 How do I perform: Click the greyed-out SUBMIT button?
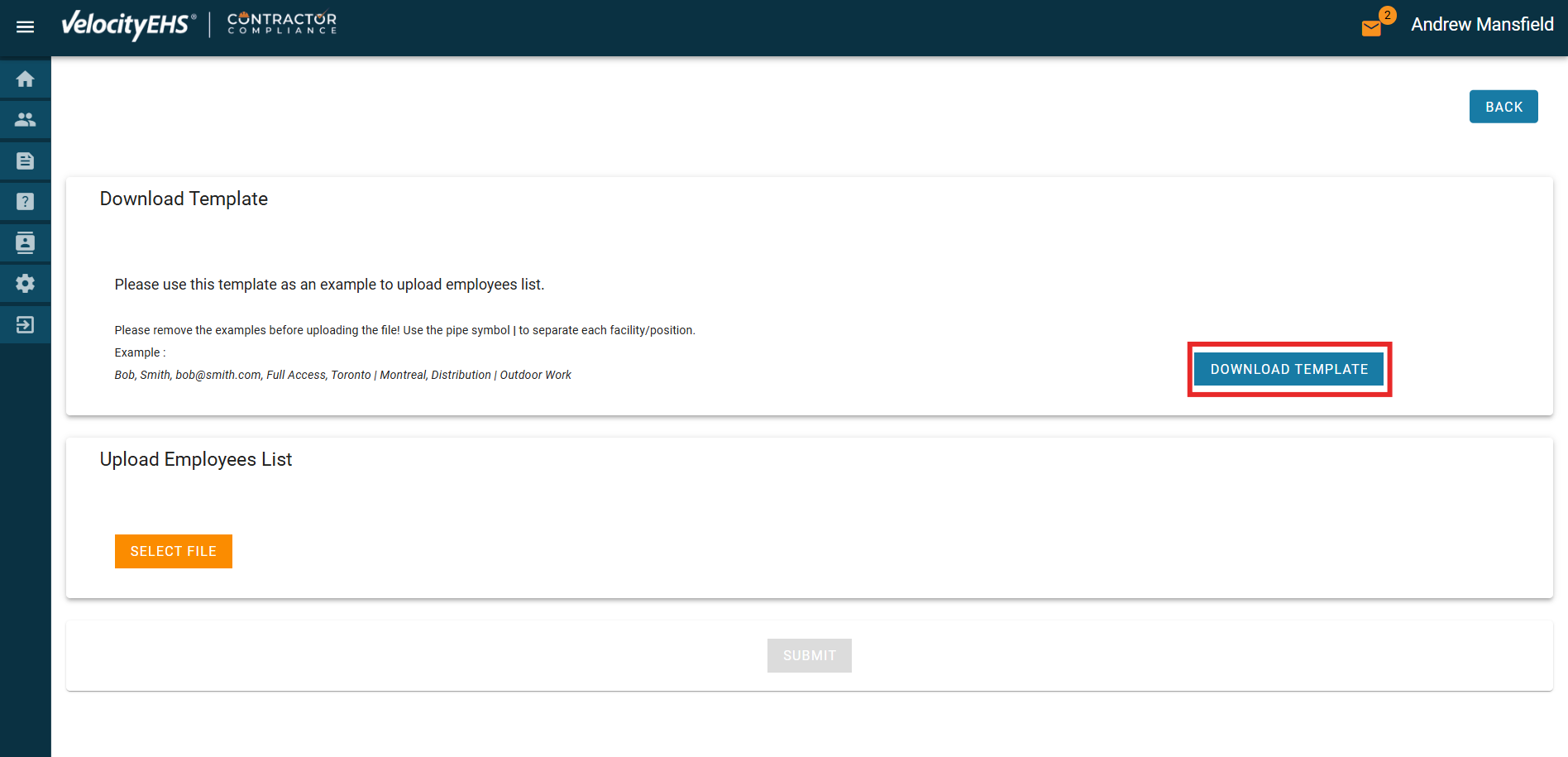pyautogui.click(x=809, y=655)
